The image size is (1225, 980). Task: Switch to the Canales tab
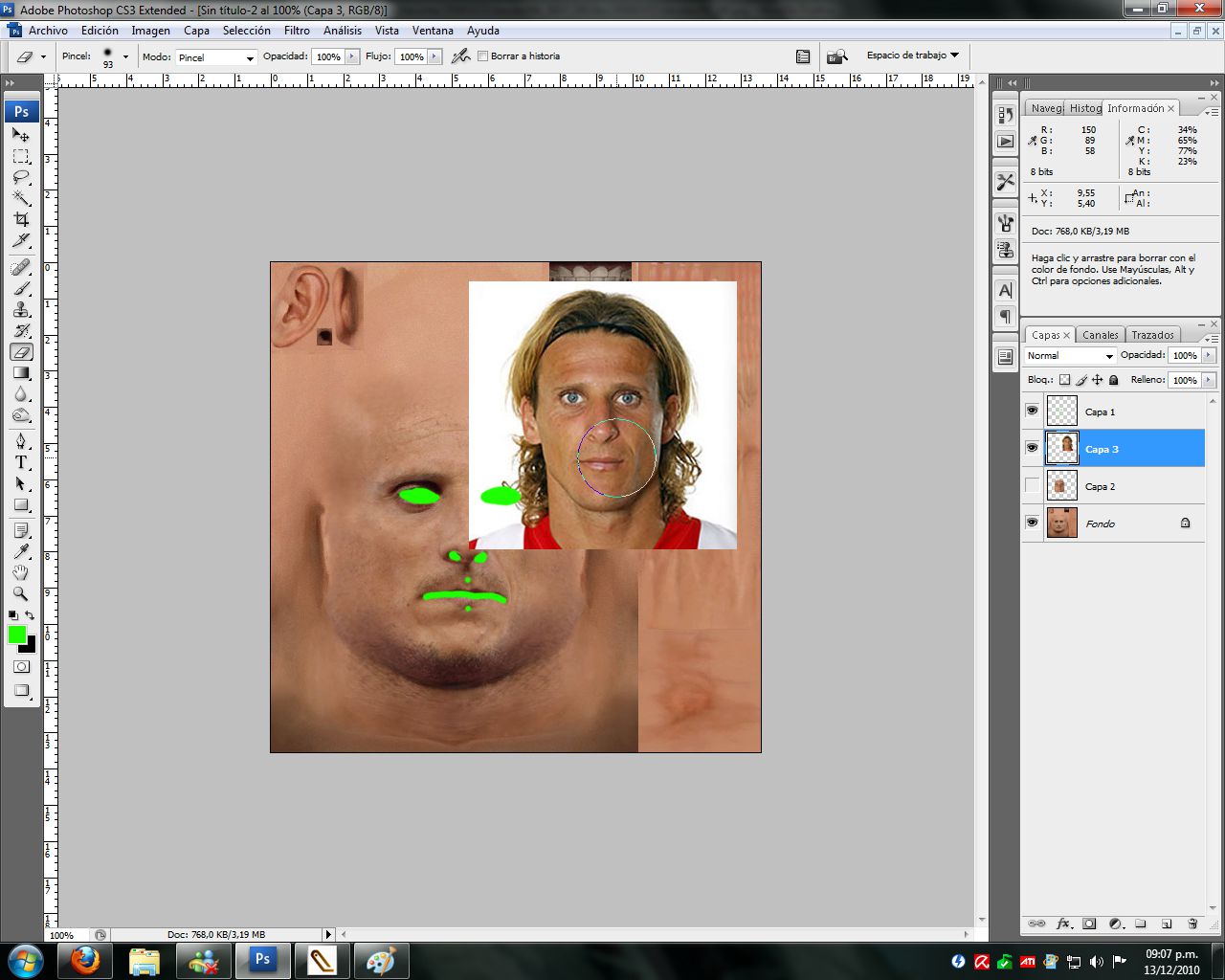[1100, 335]
